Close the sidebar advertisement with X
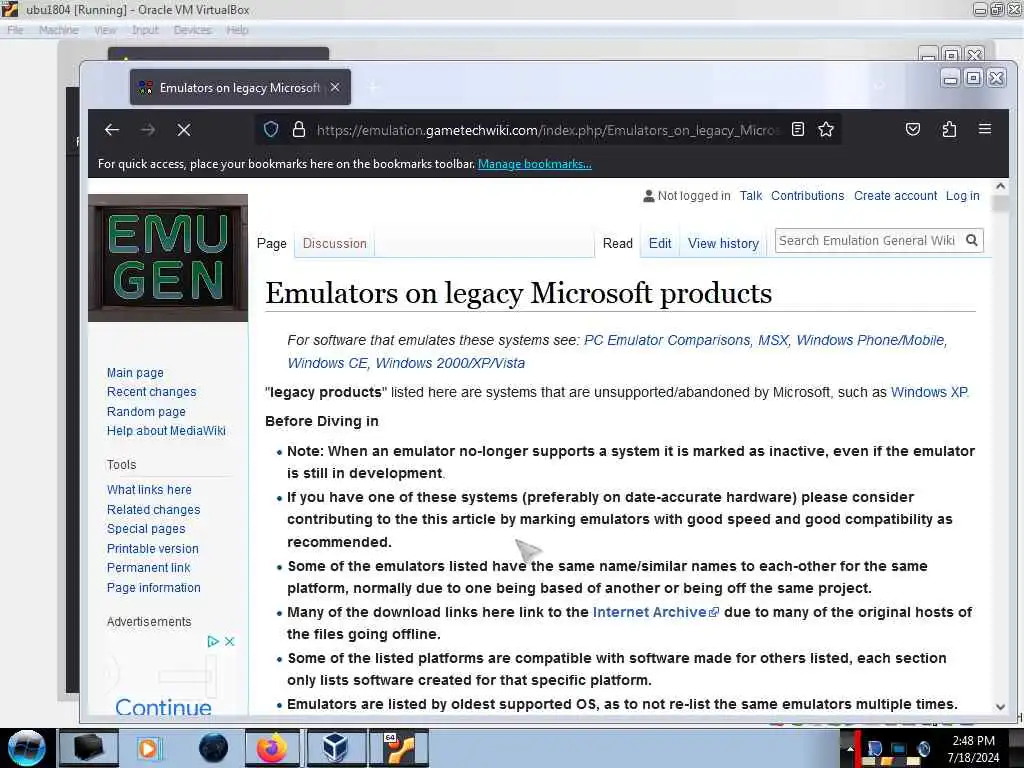 click(229, 641)
